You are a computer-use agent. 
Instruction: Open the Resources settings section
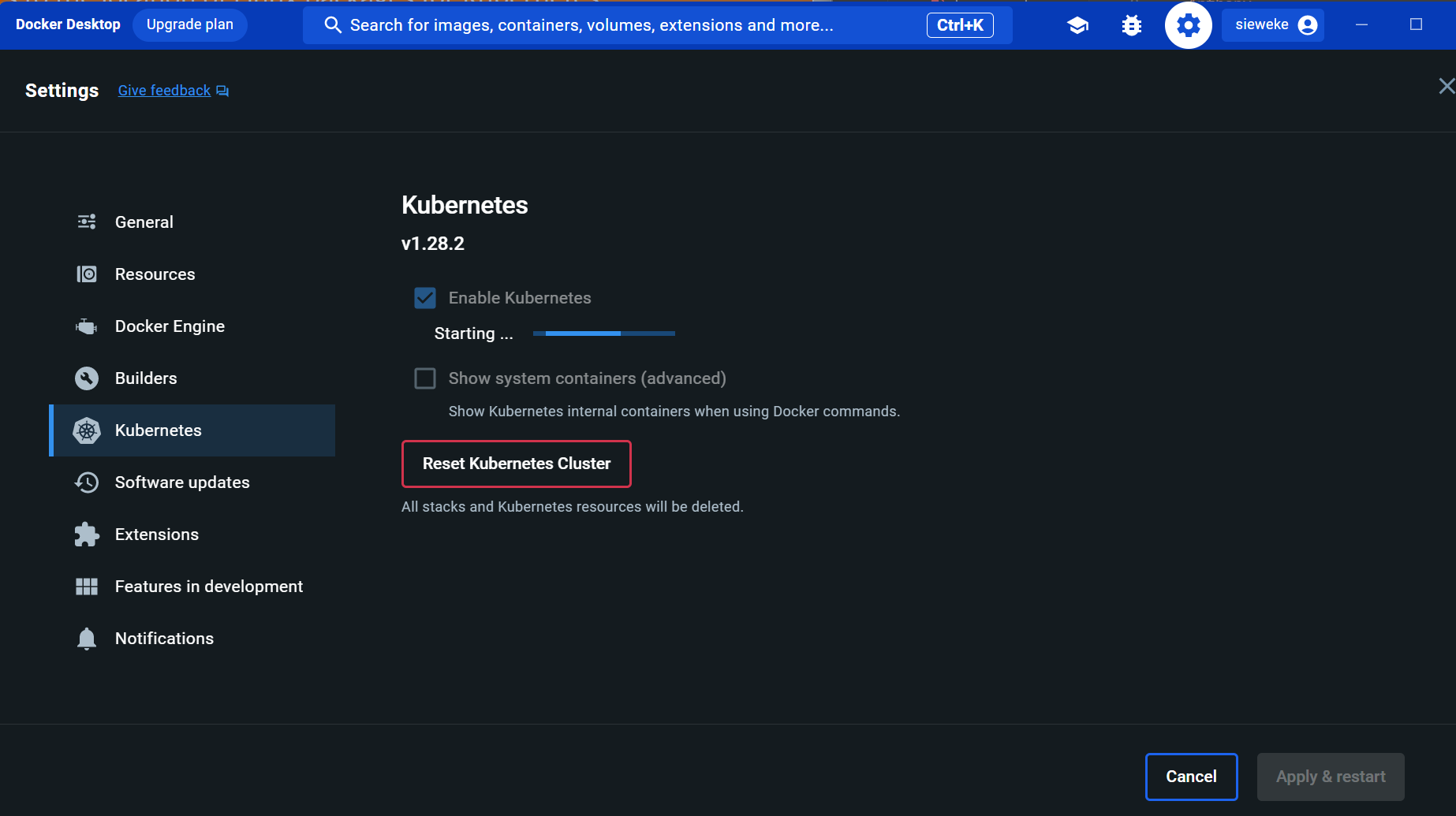[192, 274]
